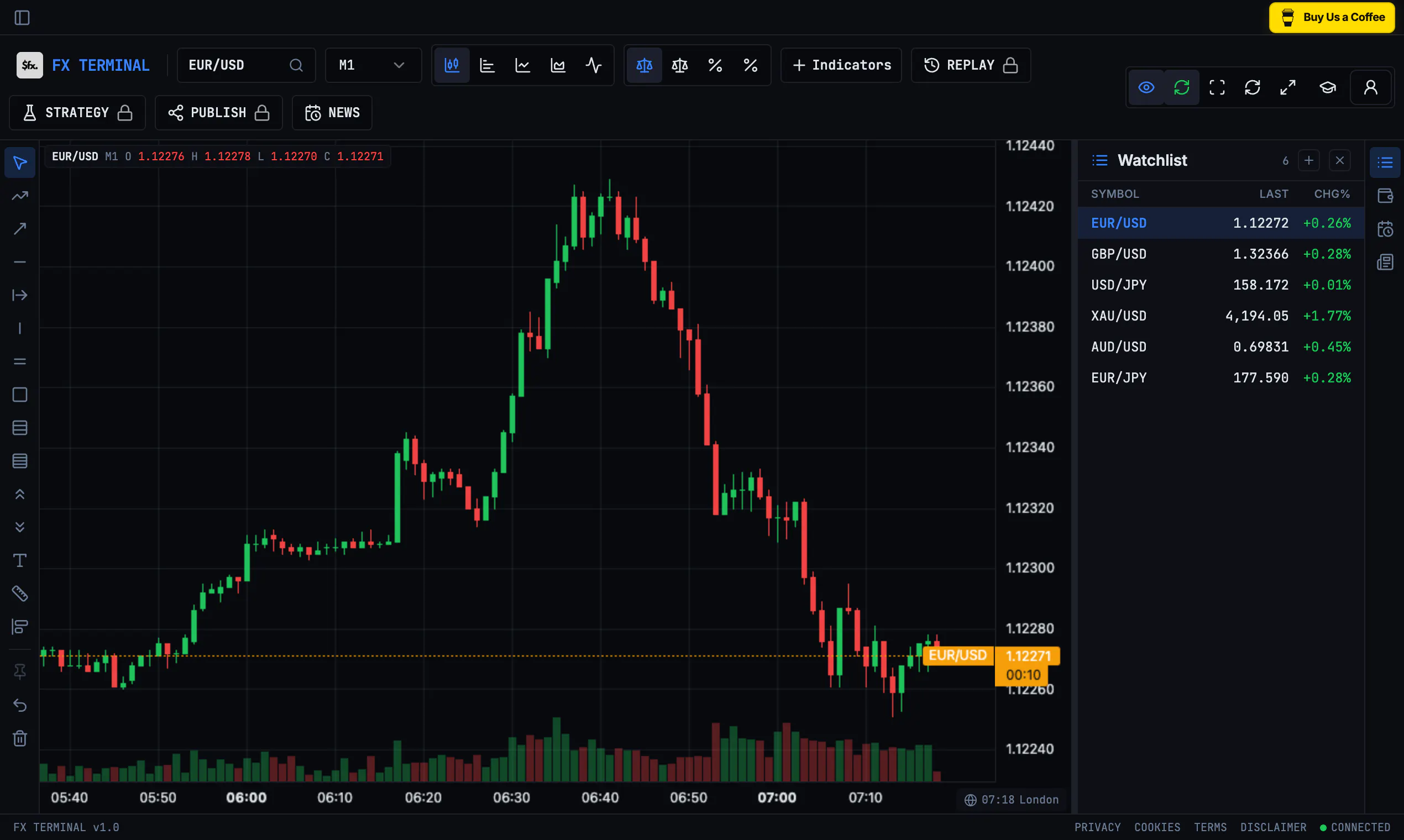Open the Watchlist tab in right sidebar
1404x840 pixels.
click(x=1385, y=163)
